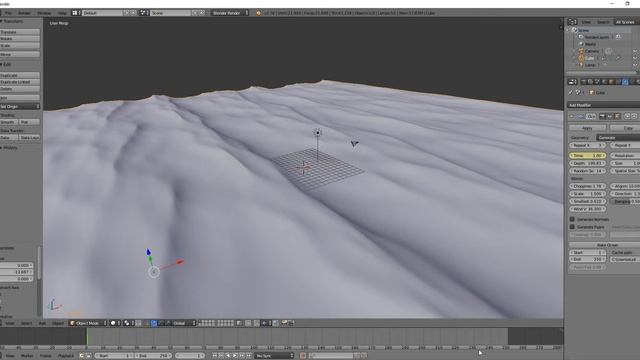Open the Set Origin dropdown
Screen dimensions: 640x360
click(20, 106)
